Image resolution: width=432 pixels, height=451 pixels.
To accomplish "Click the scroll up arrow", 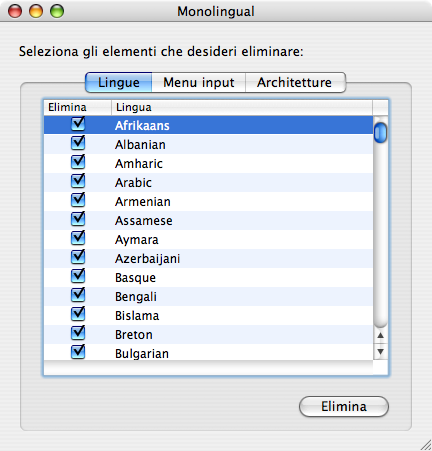I will 380,336.
